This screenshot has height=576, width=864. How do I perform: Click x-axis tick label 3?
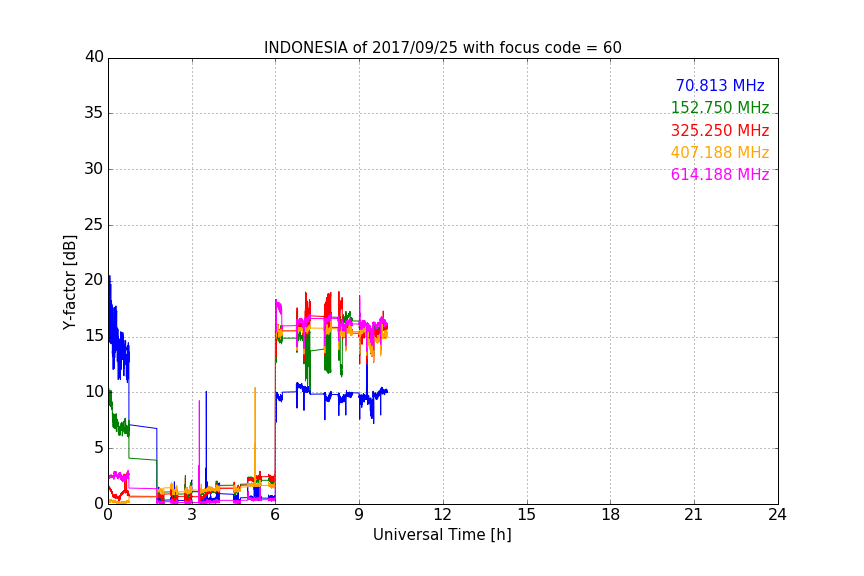tap(192, 515)
